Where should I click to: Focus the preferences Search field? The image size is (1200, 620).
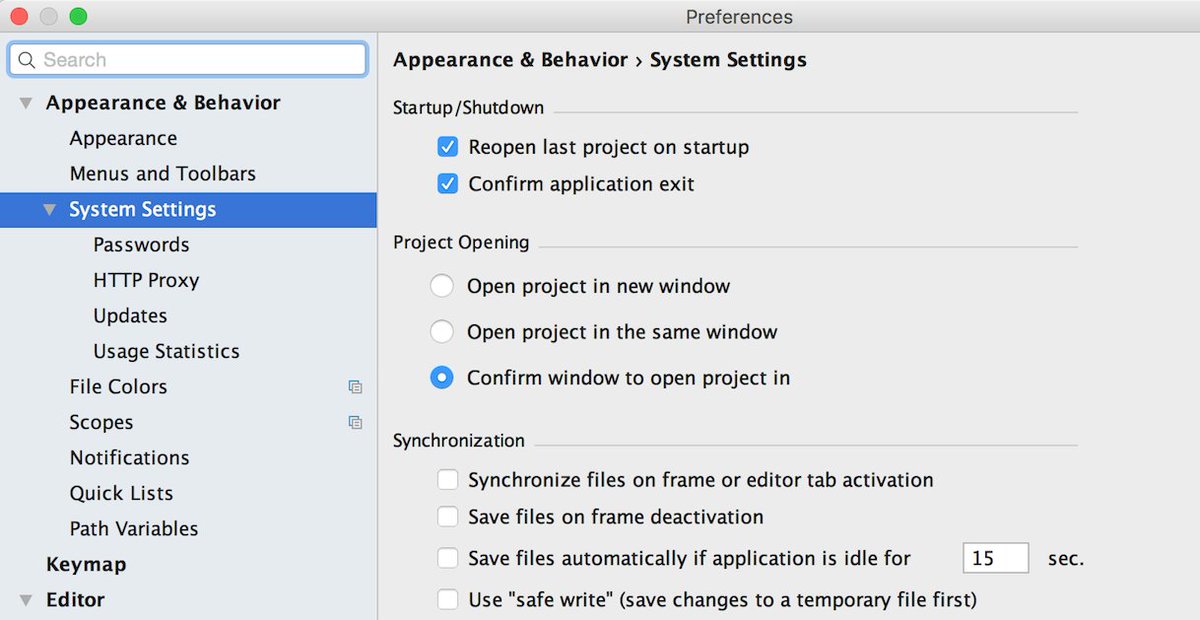(200, 60)
